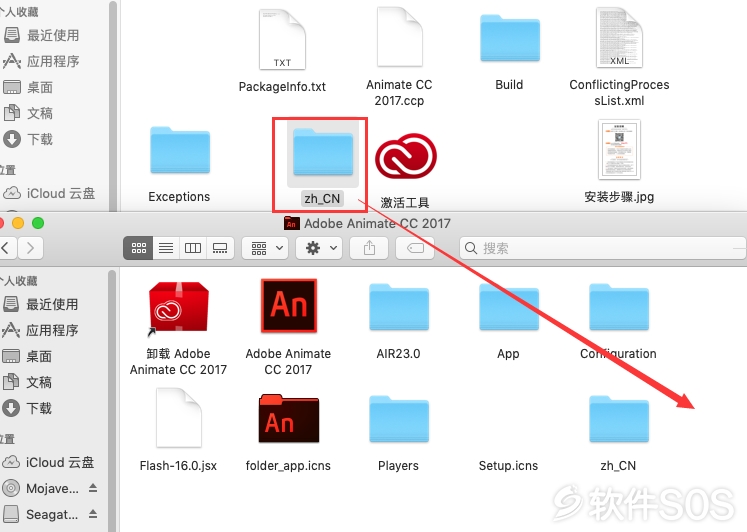Click the yellow minimize button
747x532 pixels.
point(18,223)
